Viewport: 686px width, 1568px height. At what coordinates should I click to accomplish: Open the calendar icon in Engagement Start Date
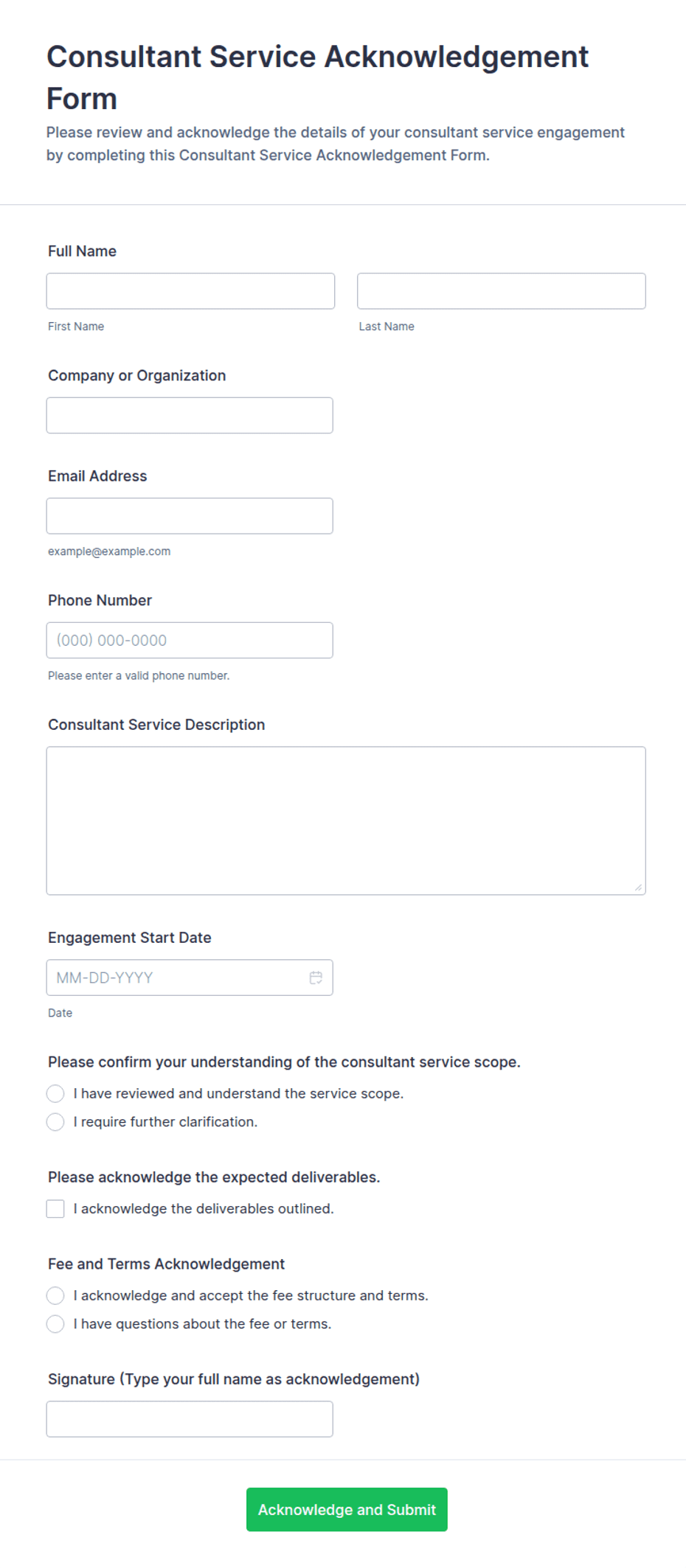coord(316,978)
